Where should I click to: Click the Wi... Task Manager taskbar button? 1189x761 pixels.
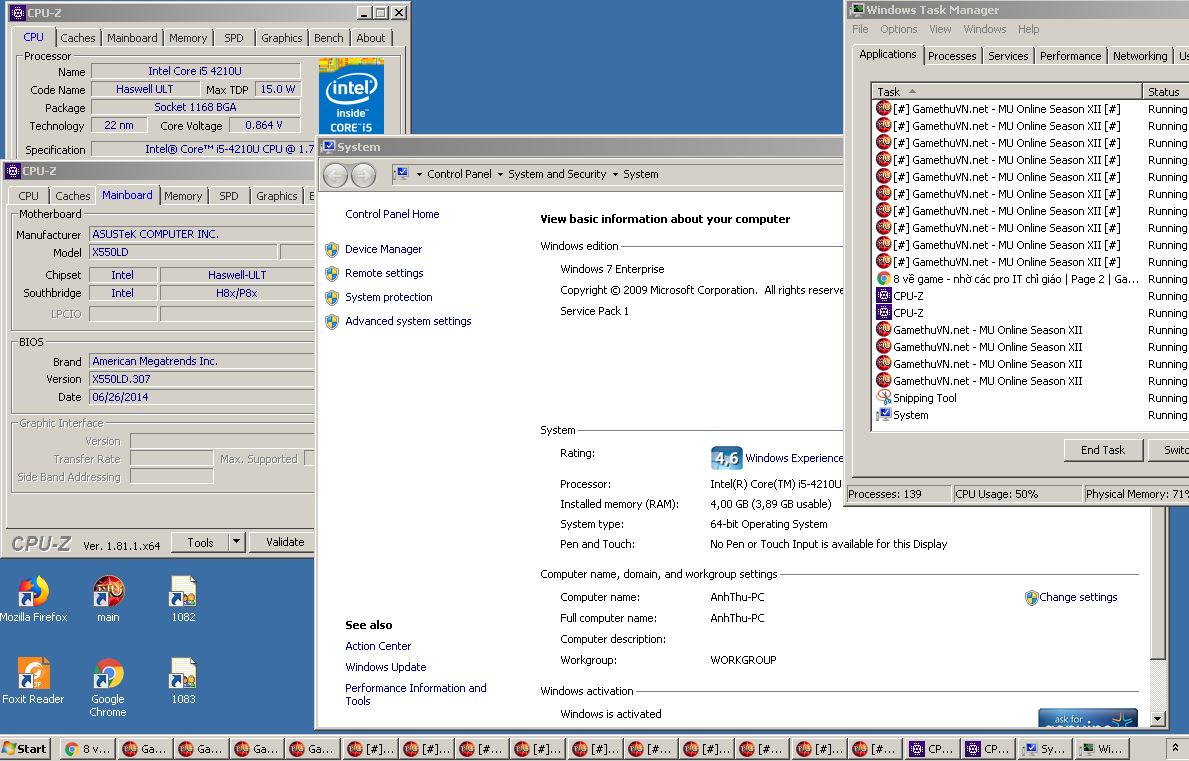1101,749
